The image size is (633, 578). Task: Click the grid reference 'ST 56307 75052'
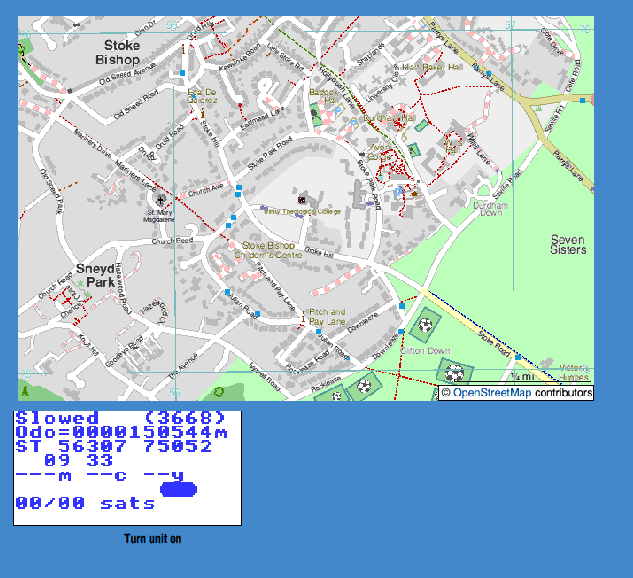coord(114,446)
